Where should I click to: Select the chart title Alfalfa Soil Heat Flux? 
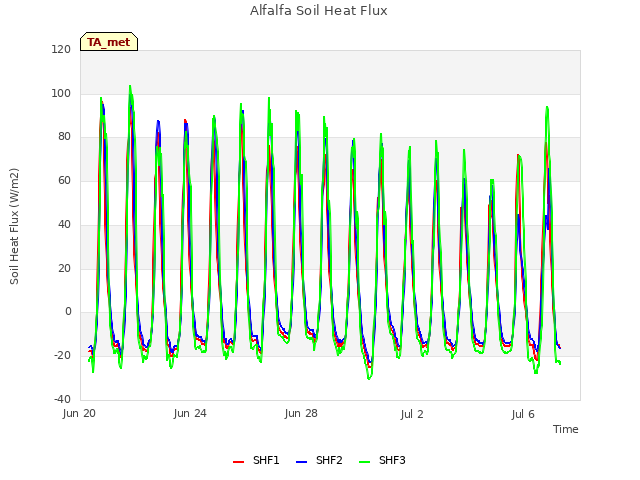pos(318,11)
